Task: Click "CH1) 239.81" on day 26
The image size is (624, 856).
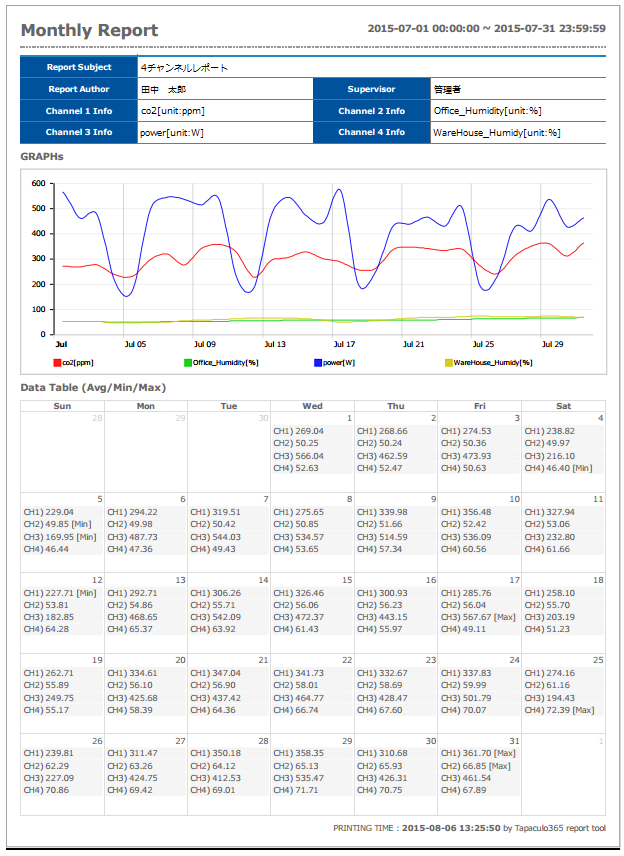Action: click(x=49, y=753)
